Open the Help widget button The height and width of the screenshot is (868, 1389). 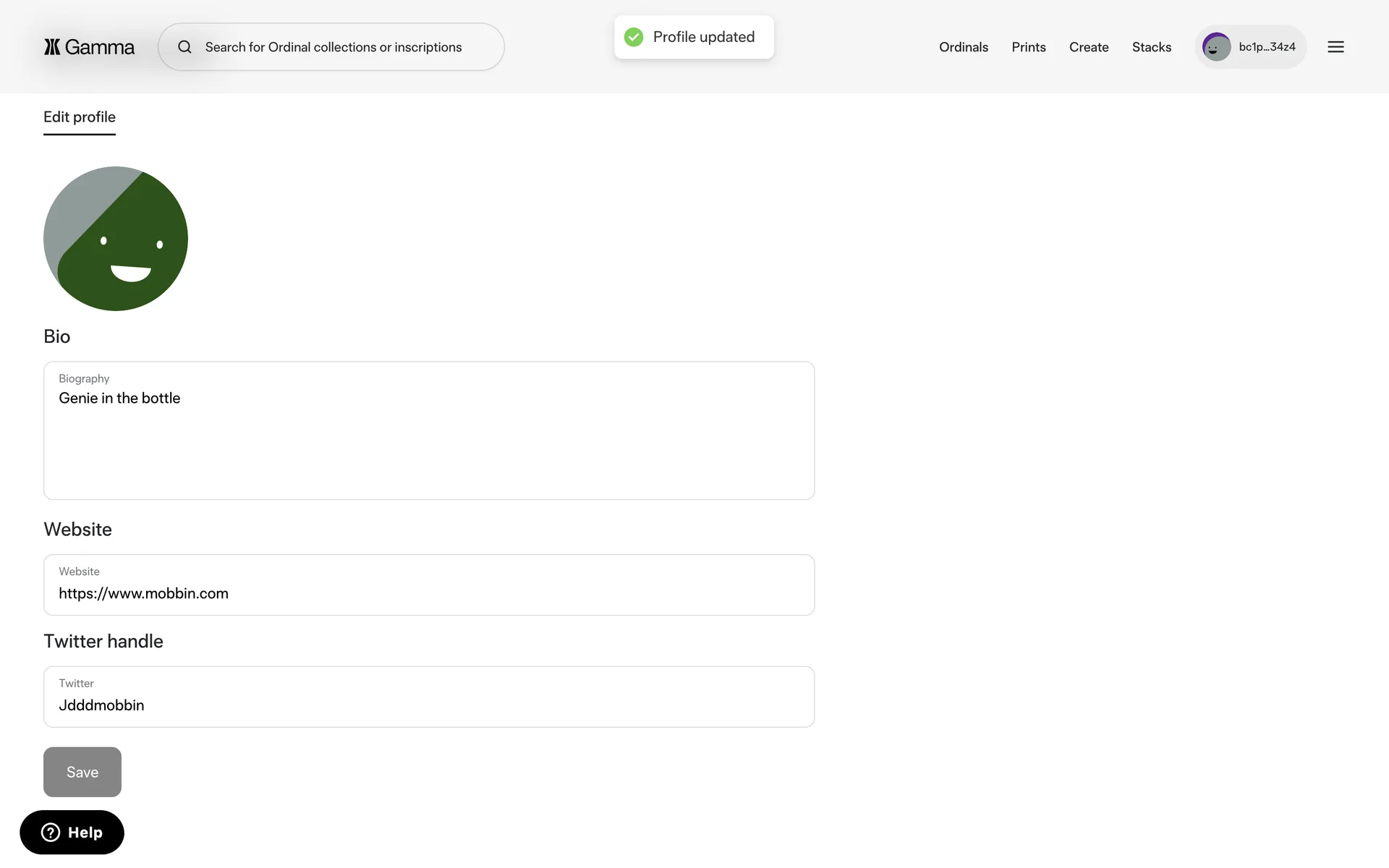coord(72,833)
